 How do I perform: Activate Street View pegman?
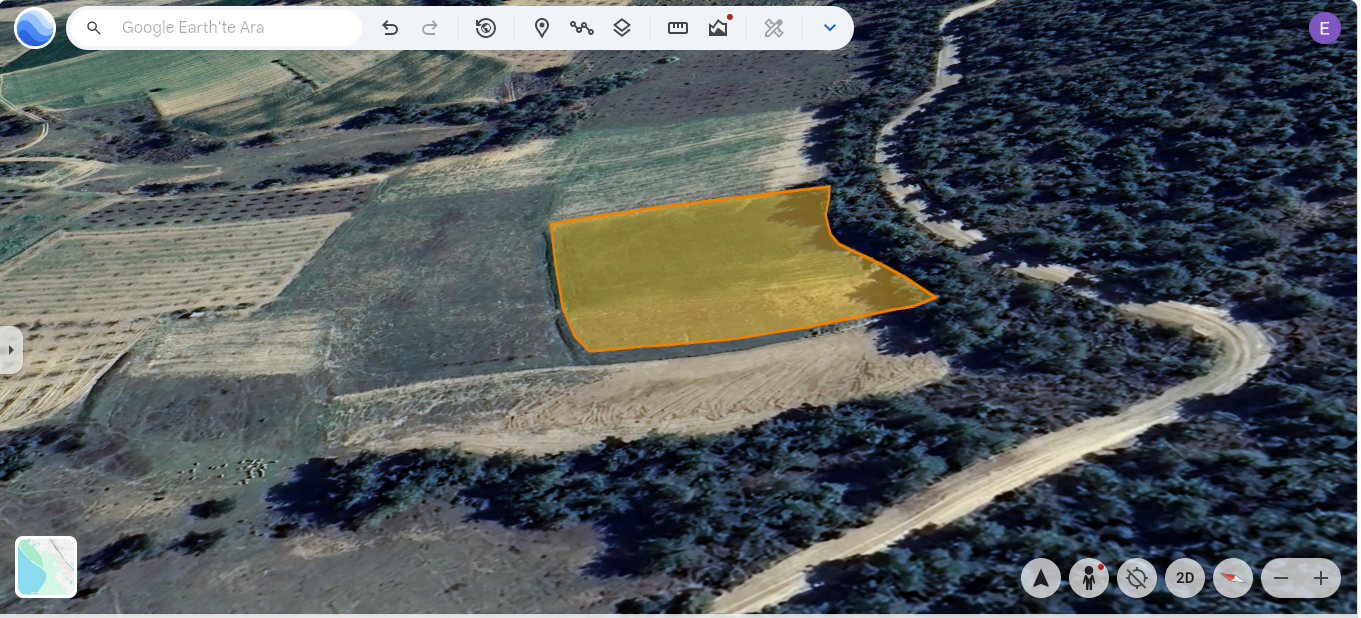[1089, 578]
